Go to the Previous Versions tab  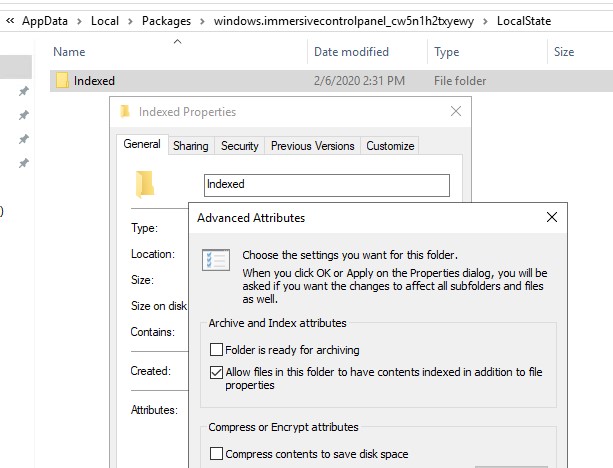312,146
